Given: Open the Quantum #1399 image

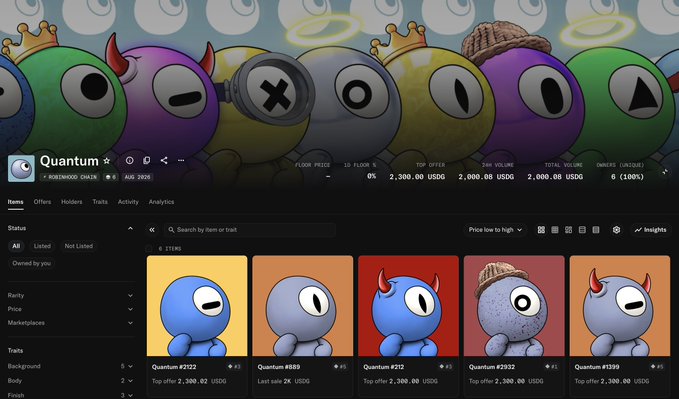Looking at the screenshot, I should coord(620,306).
